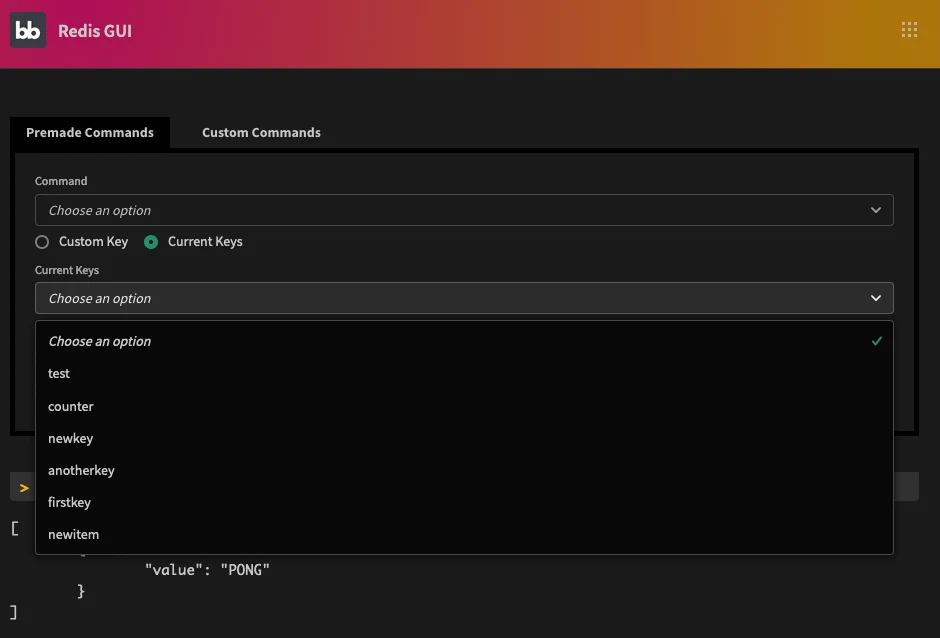Viewport: 940px width, 638px height.
Task: Open the apps grid menu icon
Action: point(909,30)
